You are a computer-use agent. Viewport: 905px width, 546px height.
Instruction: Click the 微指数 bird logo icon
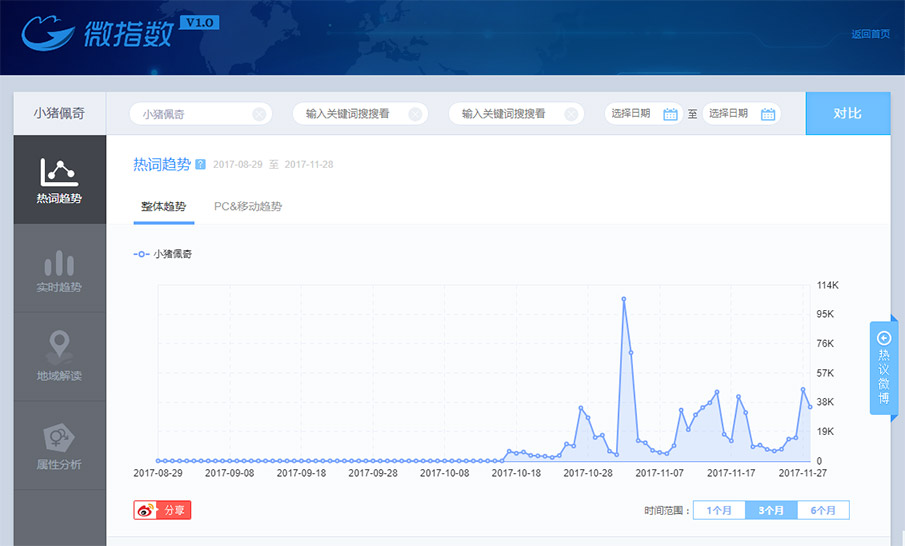point(48,33)
